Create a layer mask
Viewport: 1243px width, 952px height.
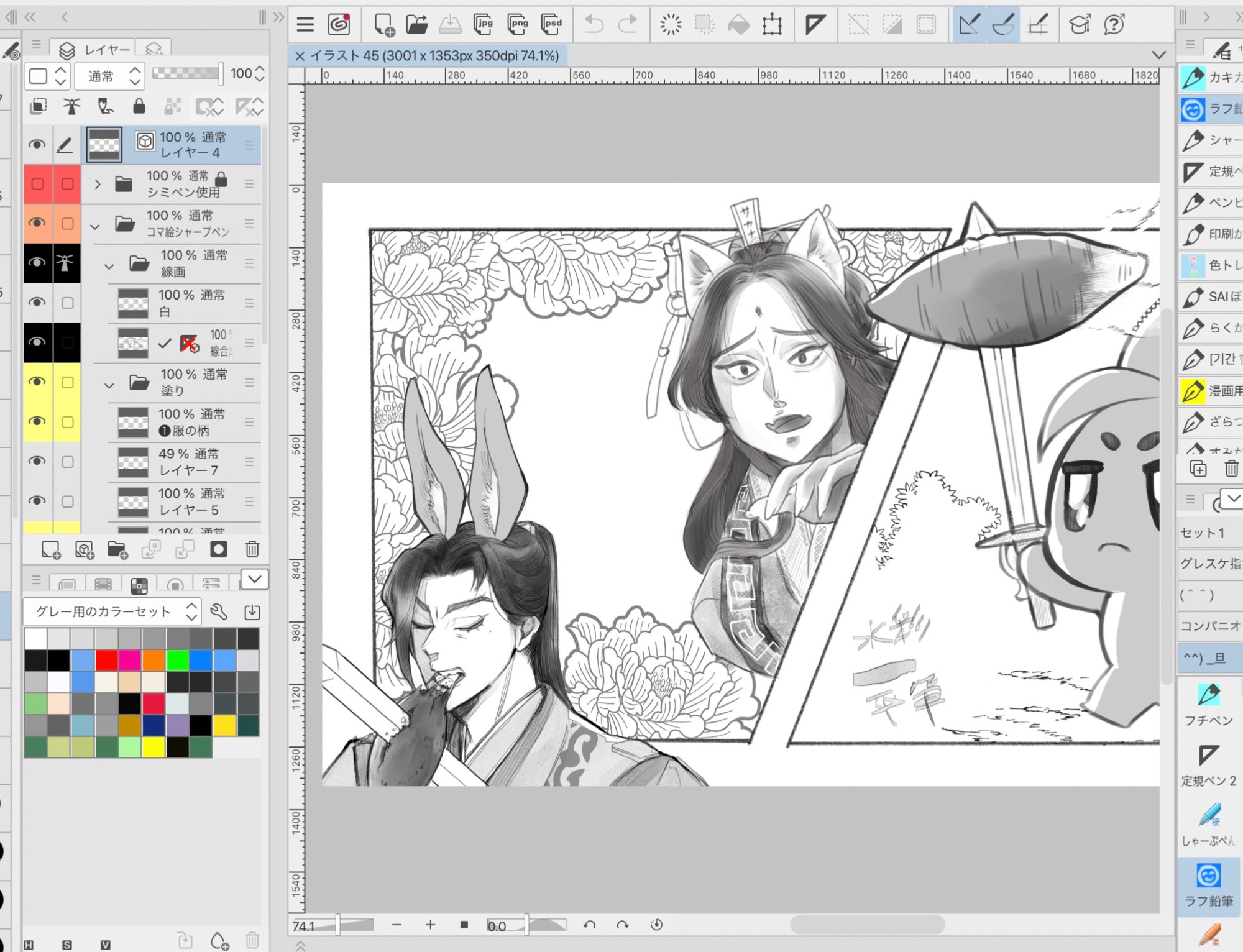[218, 549]
